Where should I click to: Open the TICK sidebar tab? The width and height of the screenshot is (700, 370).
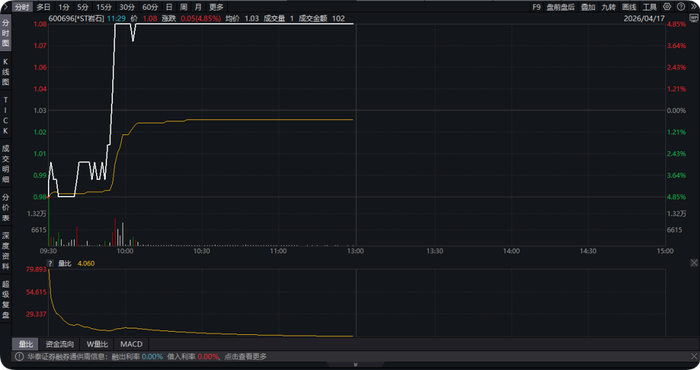coord(5,115)
